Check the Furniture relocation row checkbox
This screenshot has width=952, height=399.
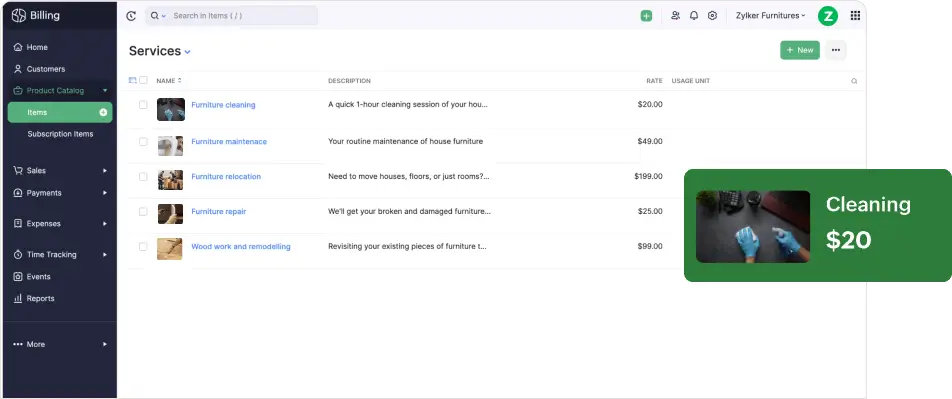143,177
